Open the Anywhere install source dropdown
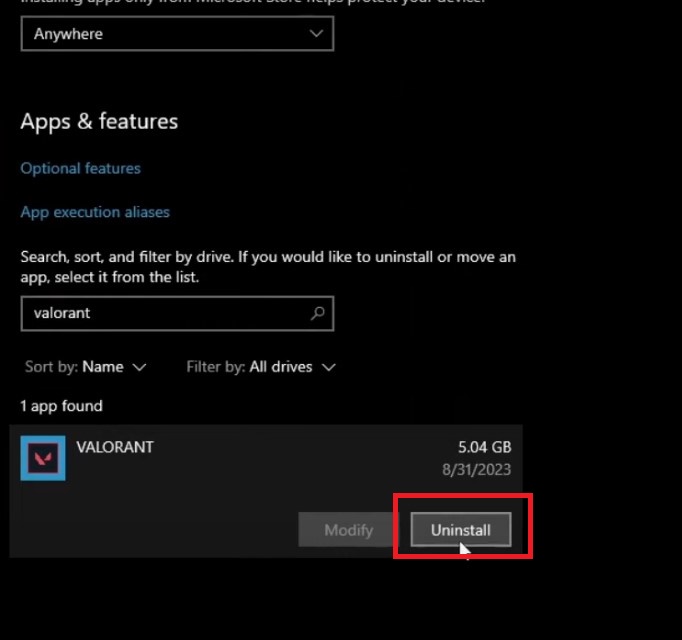 pyautogui.click(x=177, y=34)
